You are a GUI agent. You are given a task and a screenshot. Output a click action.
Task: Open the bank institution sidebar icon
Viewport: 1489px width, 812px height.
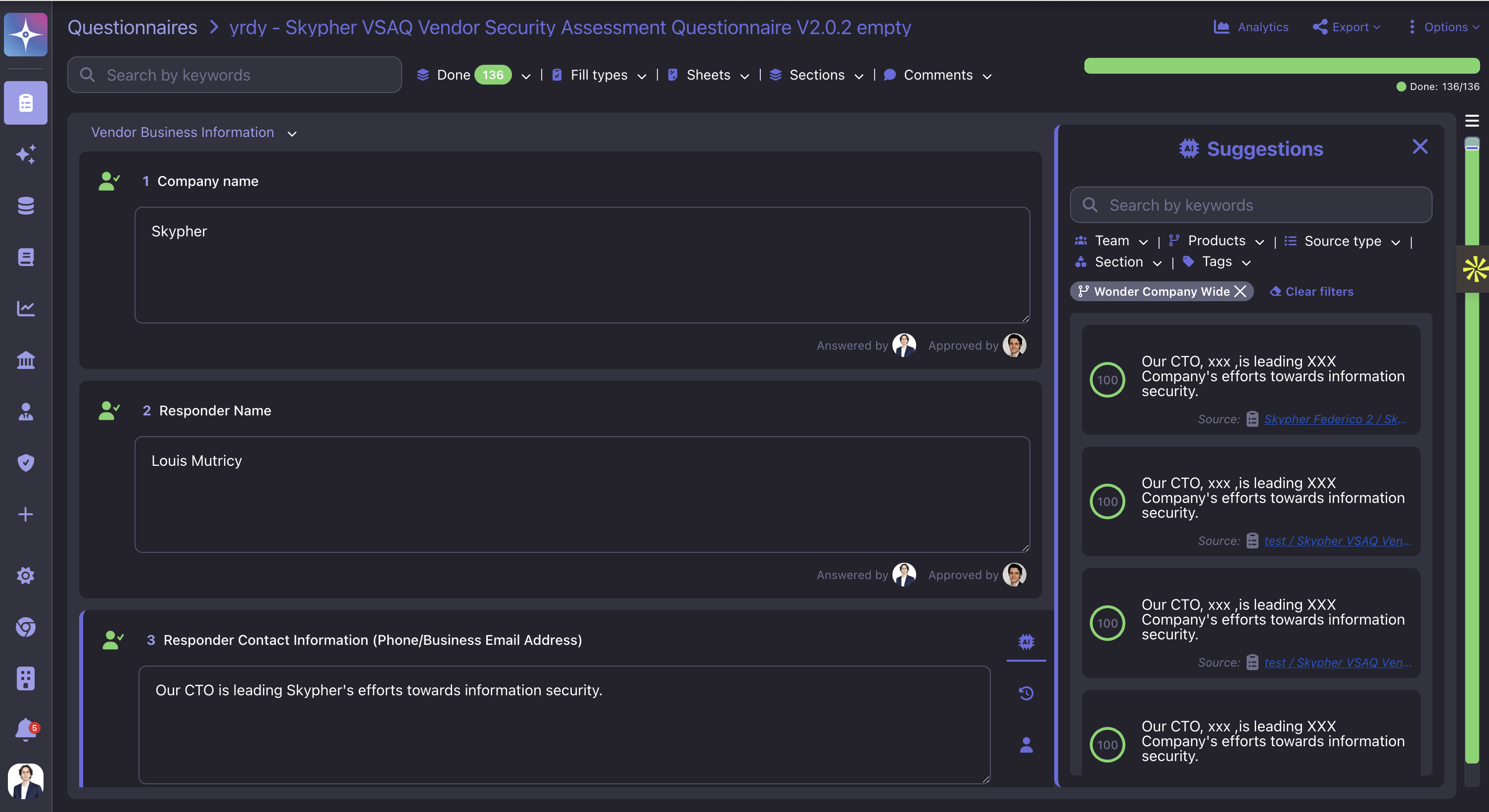tap(25, 360)
